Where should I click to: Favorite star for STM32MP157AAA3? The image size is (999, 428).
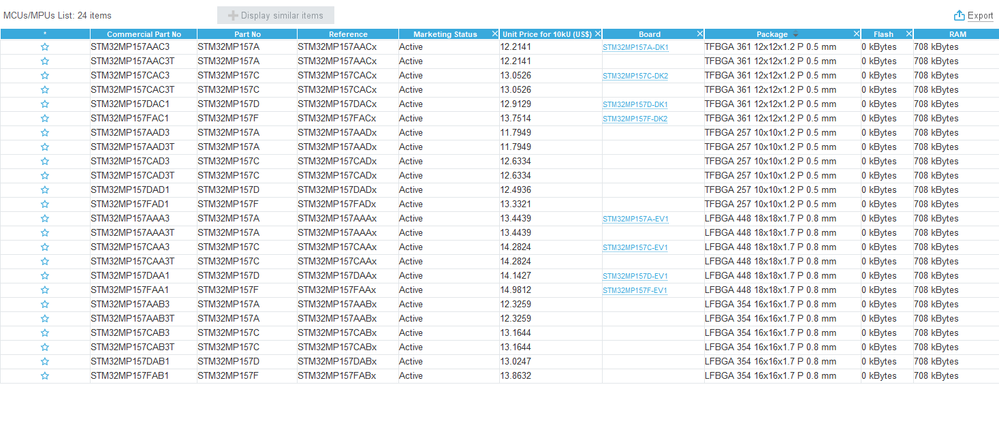coord(45,219)
